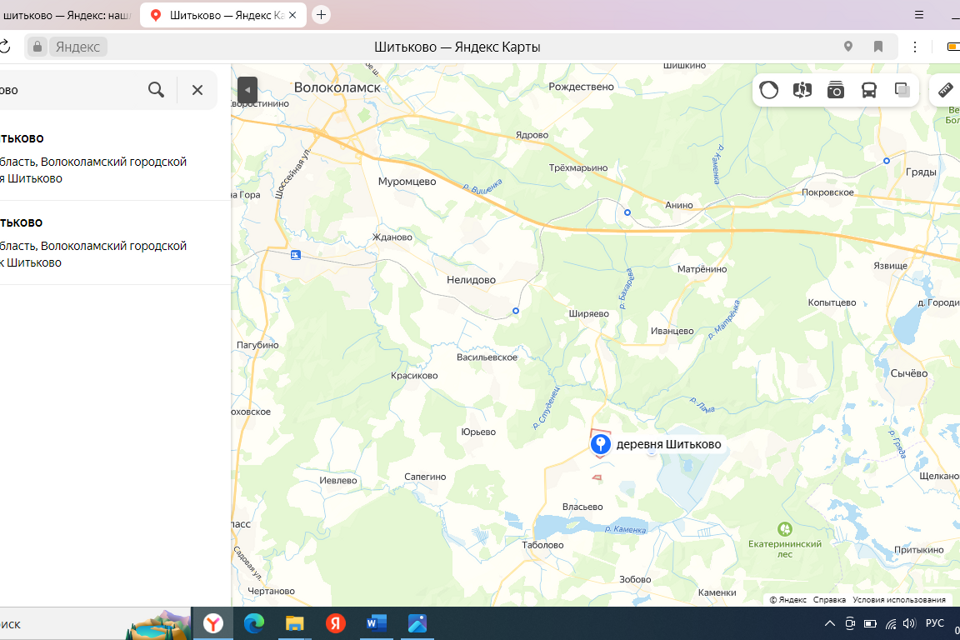Select the ruler distance tool
Viewport: 960px width, 640px height.
coord(946,90)
